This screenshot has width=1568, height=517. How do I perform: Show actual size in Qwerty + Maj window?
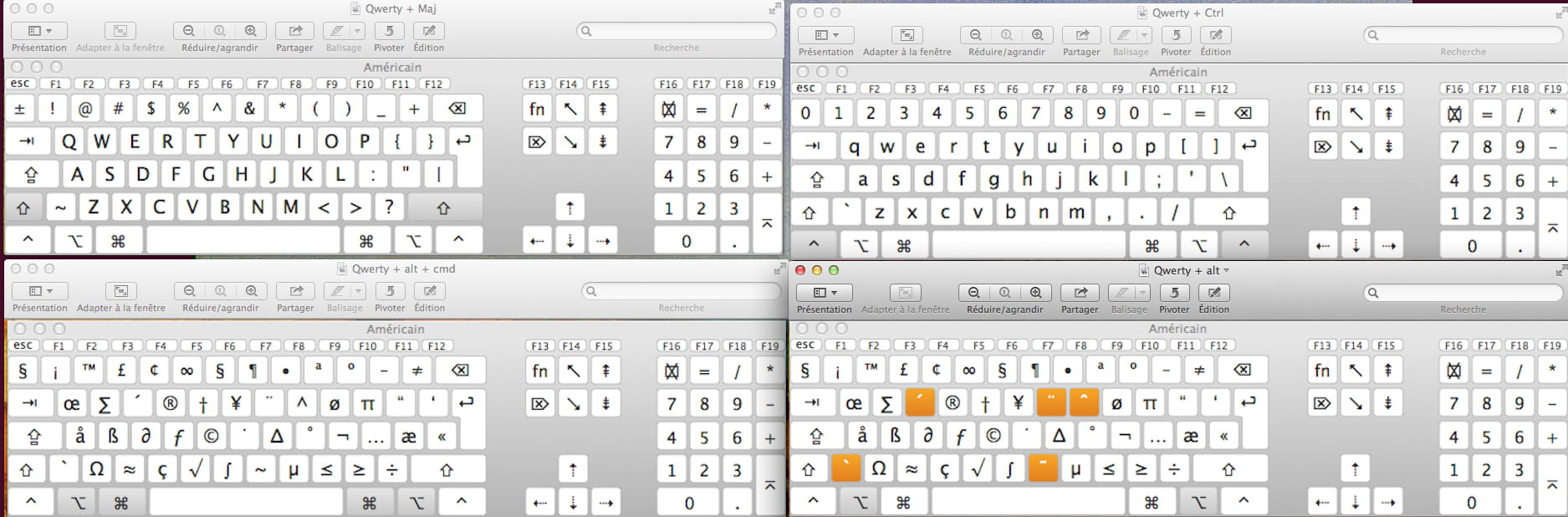click(220, 31)
